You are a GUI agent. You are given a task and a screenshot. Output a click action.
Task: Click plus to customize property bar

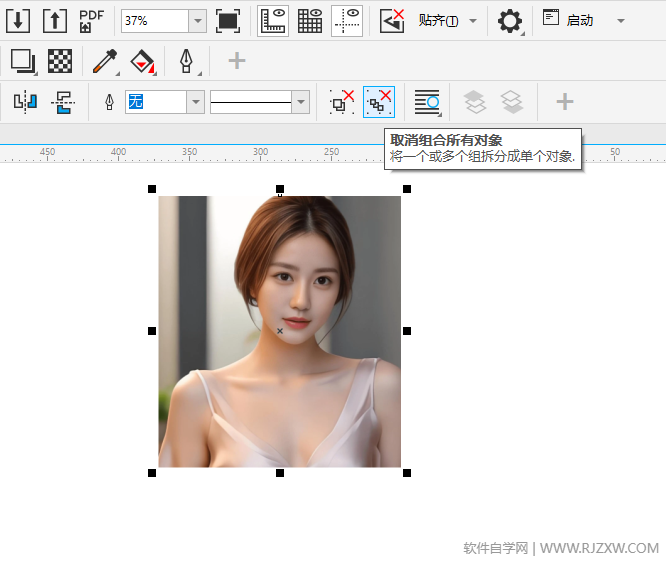564,102
